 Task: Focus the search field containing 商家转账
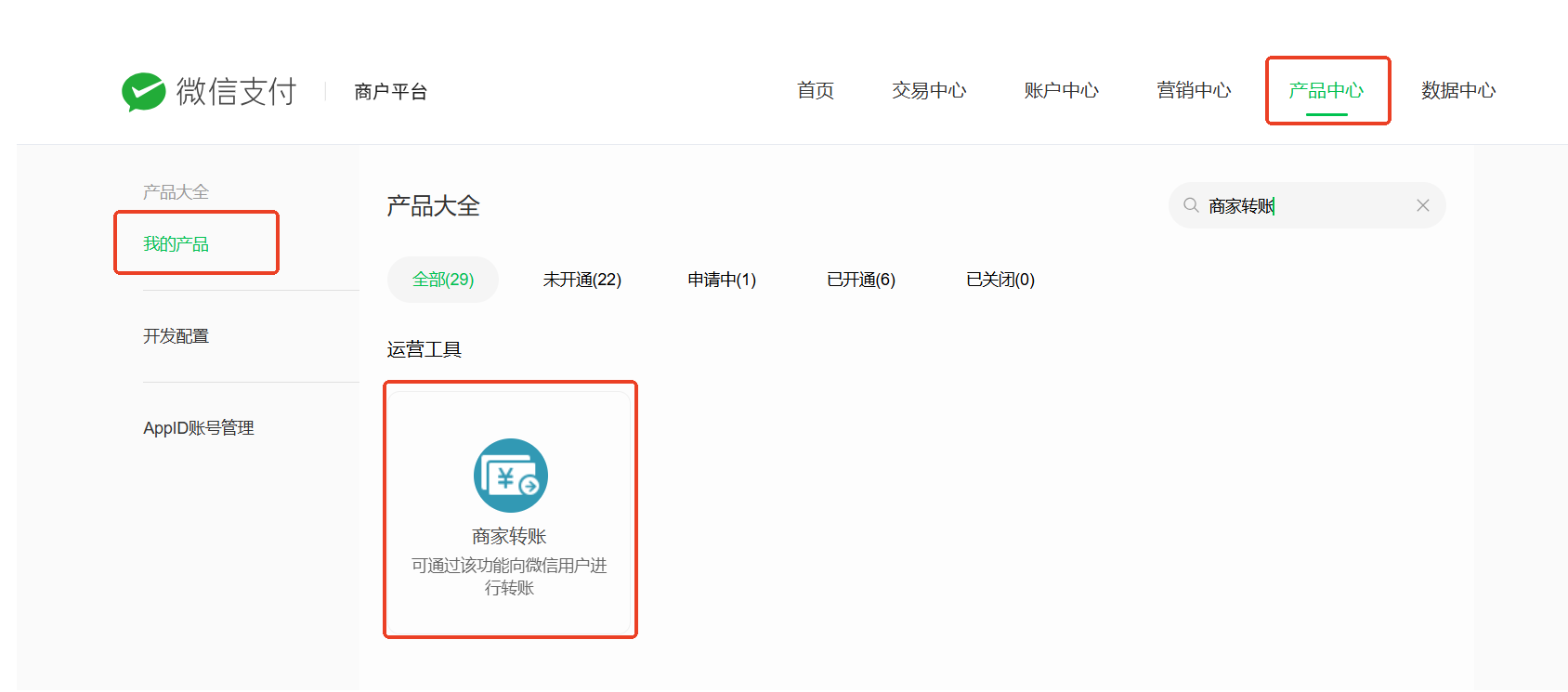tap(1310, 205)
